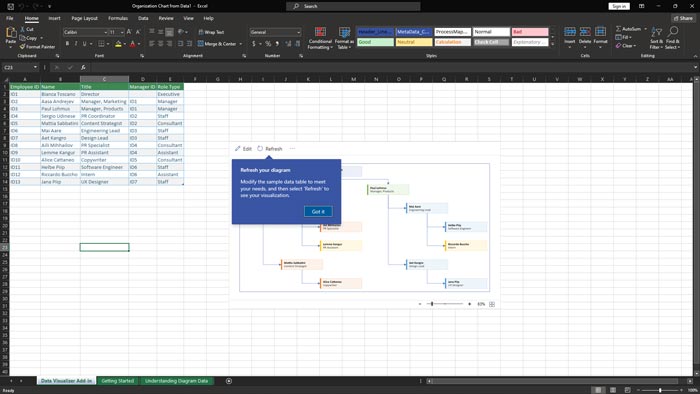The height and width of the screenshot is (394, 700).
Task: Switch to the Insert ribbon tab
Action: [54, 18]
